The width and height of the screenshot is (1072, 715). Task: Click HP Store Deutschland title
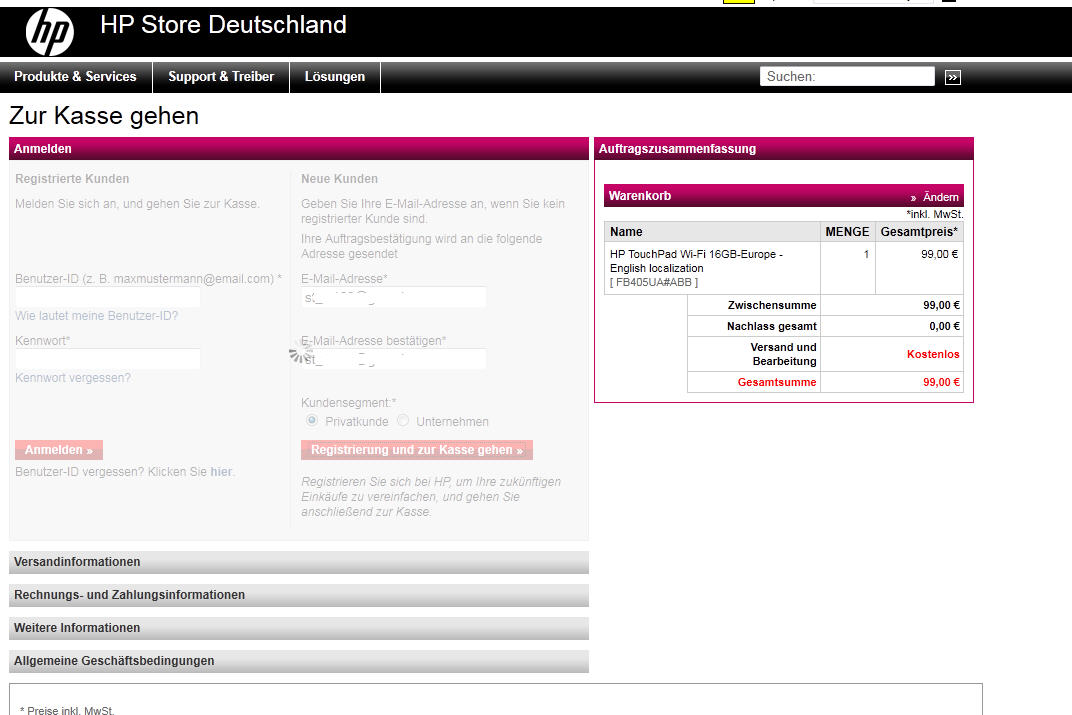tap(224, 25)
